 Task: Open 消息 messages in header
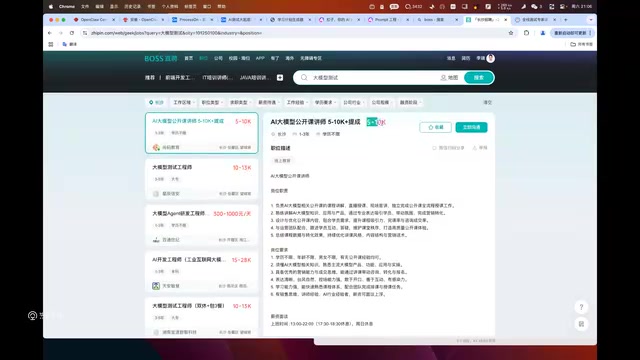(451, 58)
